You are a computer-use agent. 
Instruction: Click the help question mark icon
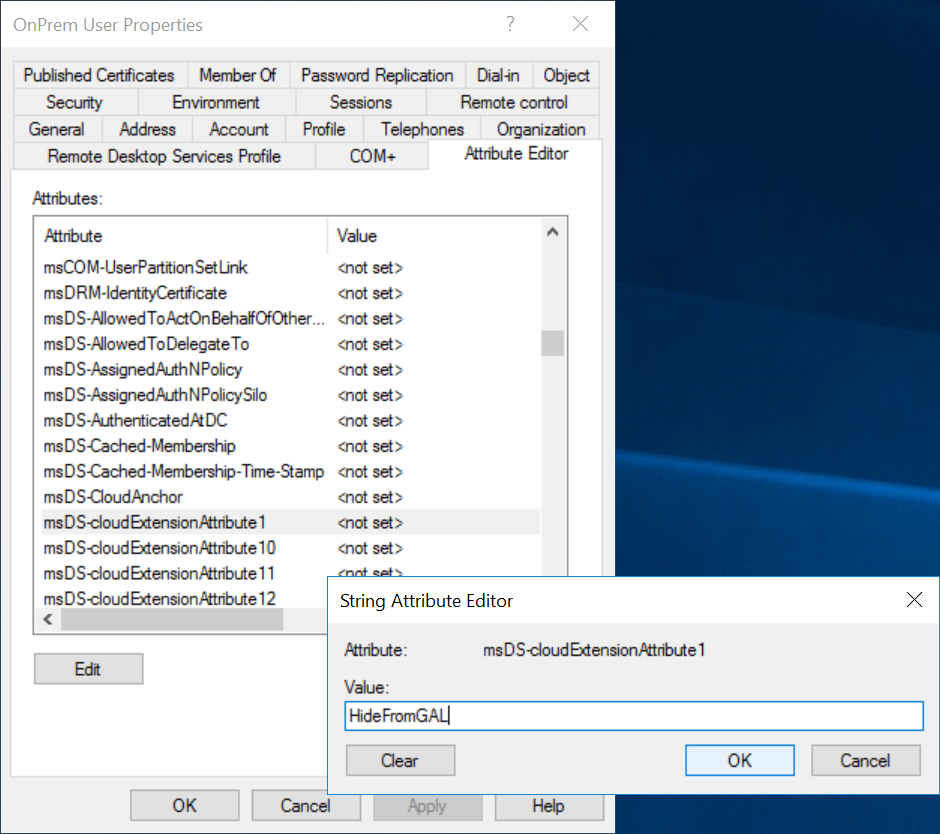point(512,24)
